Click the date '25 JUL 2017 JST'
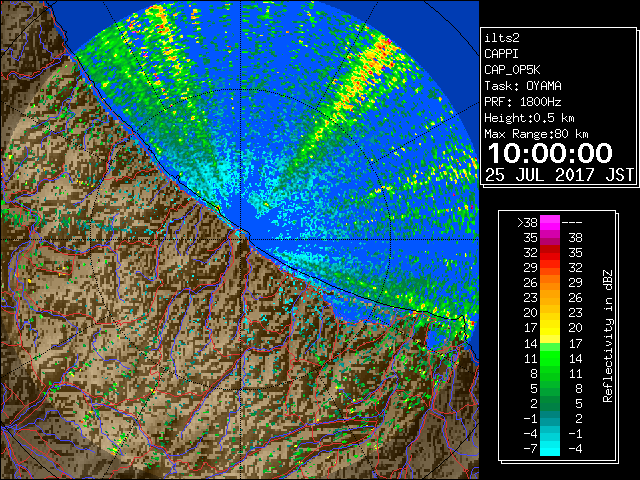This screenshot has width=640, height=480. [559, 175]
